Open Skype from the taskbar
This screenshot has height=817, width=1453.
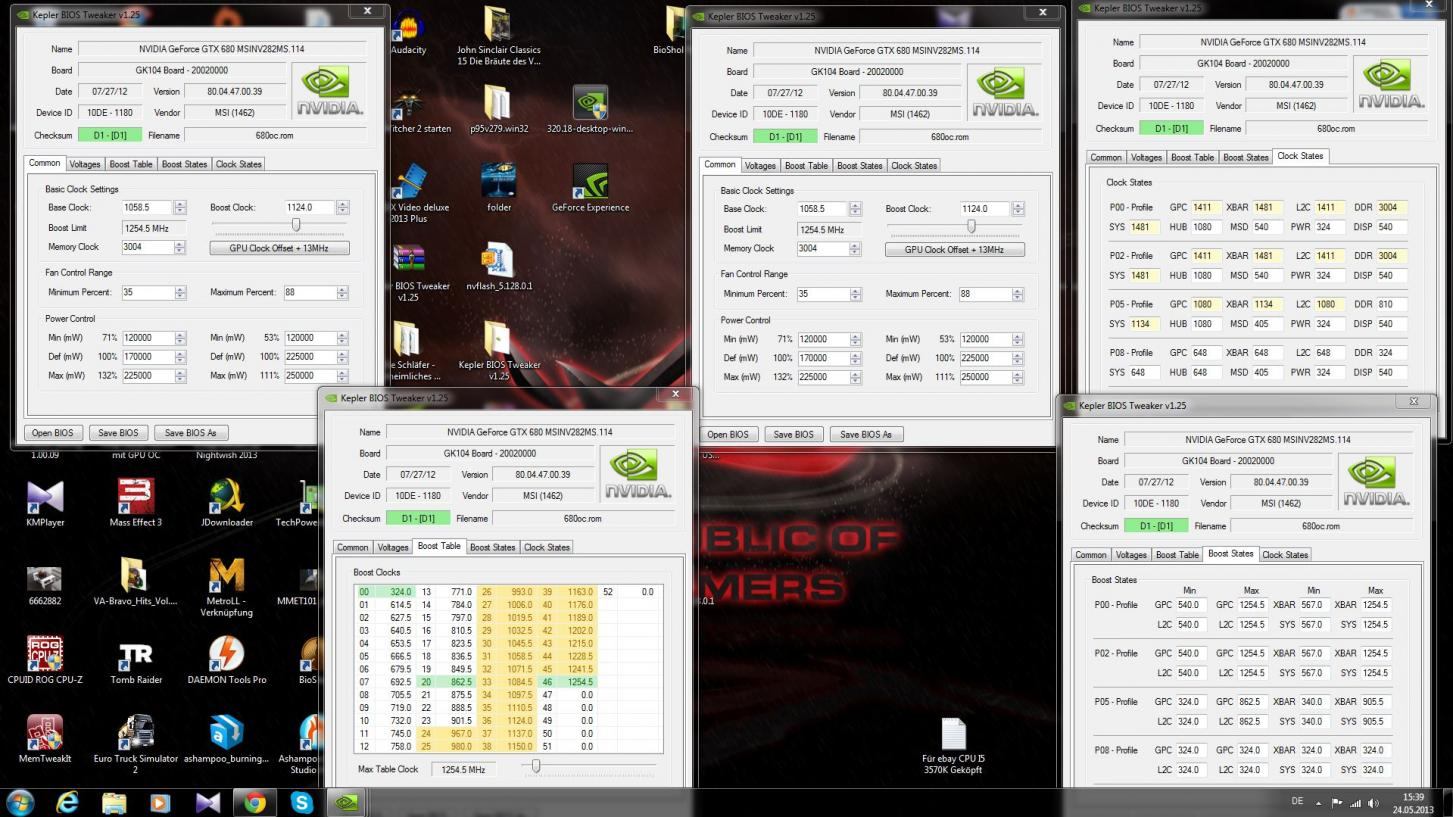pyautogui.click(x=301, y=802)
